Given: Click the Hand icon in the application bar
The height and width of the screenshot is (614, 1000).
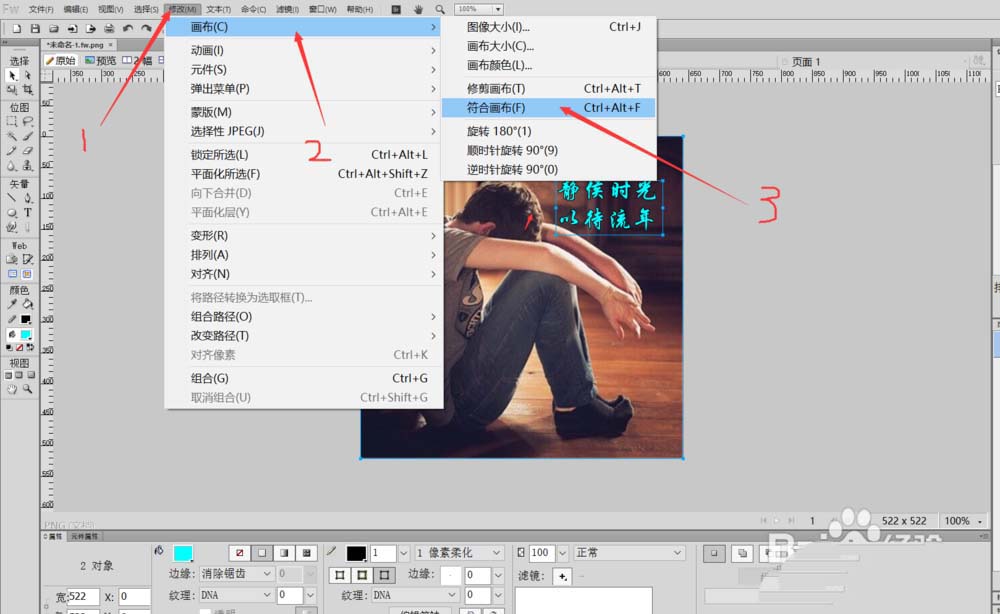Looking at the screenshot, I should pyautogui.click(x=418, y=10).
